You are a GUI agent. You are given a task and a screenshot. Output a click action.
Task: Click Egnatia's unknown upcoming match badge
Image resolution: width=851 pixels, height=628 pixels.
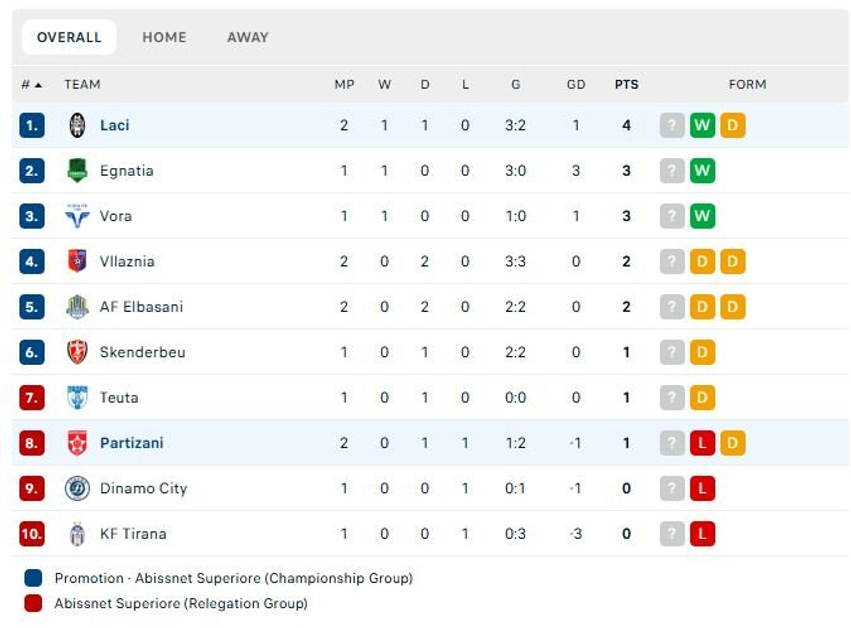[x=671, y=170]
